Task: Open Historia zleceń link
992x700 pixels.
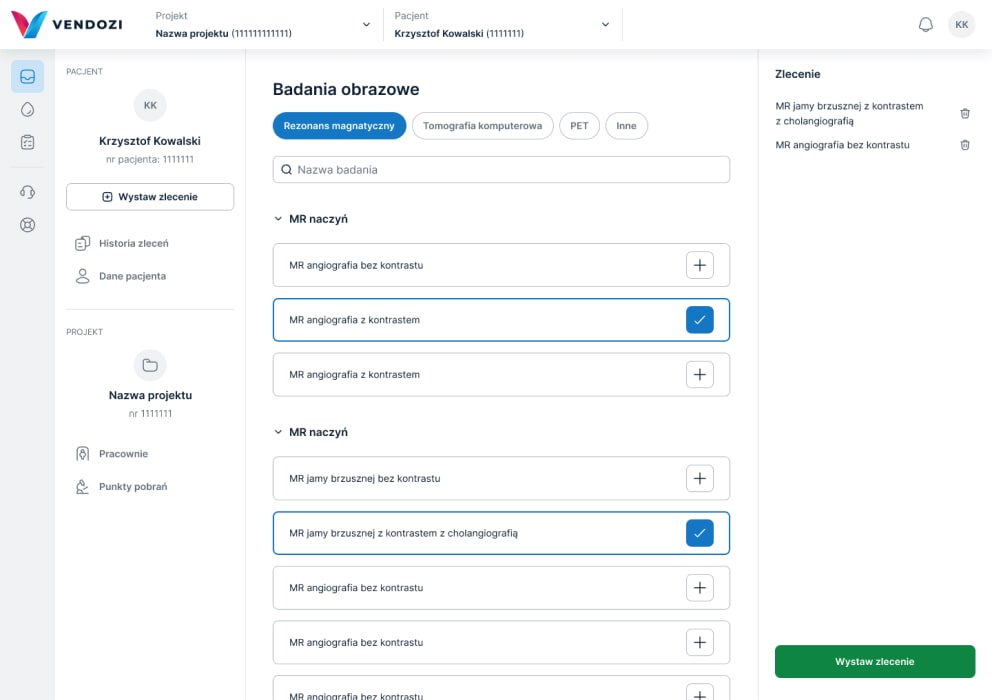Action: [133, 243]
